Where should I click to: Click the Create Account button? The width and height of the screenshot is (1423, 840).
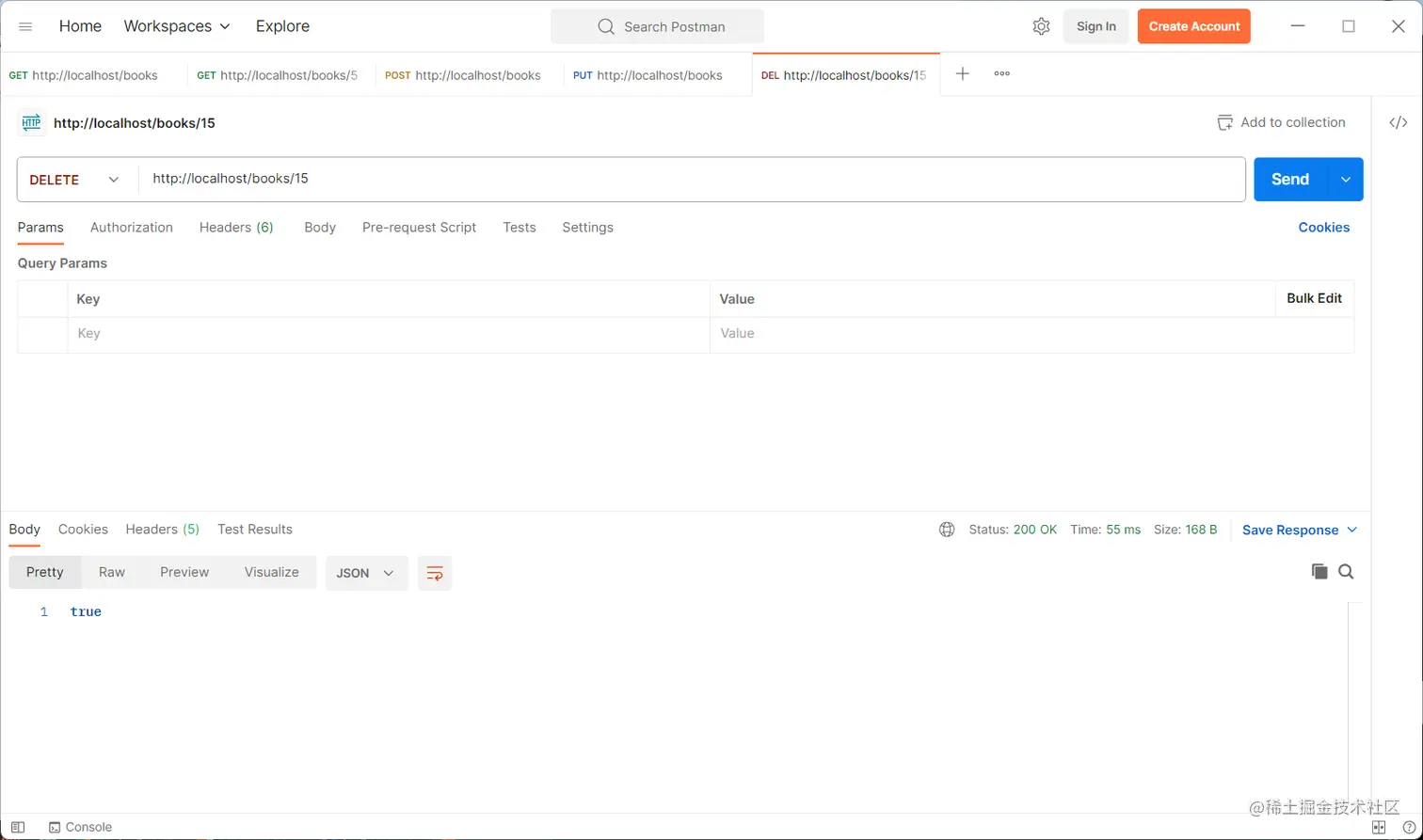[x=1193, y=26]
